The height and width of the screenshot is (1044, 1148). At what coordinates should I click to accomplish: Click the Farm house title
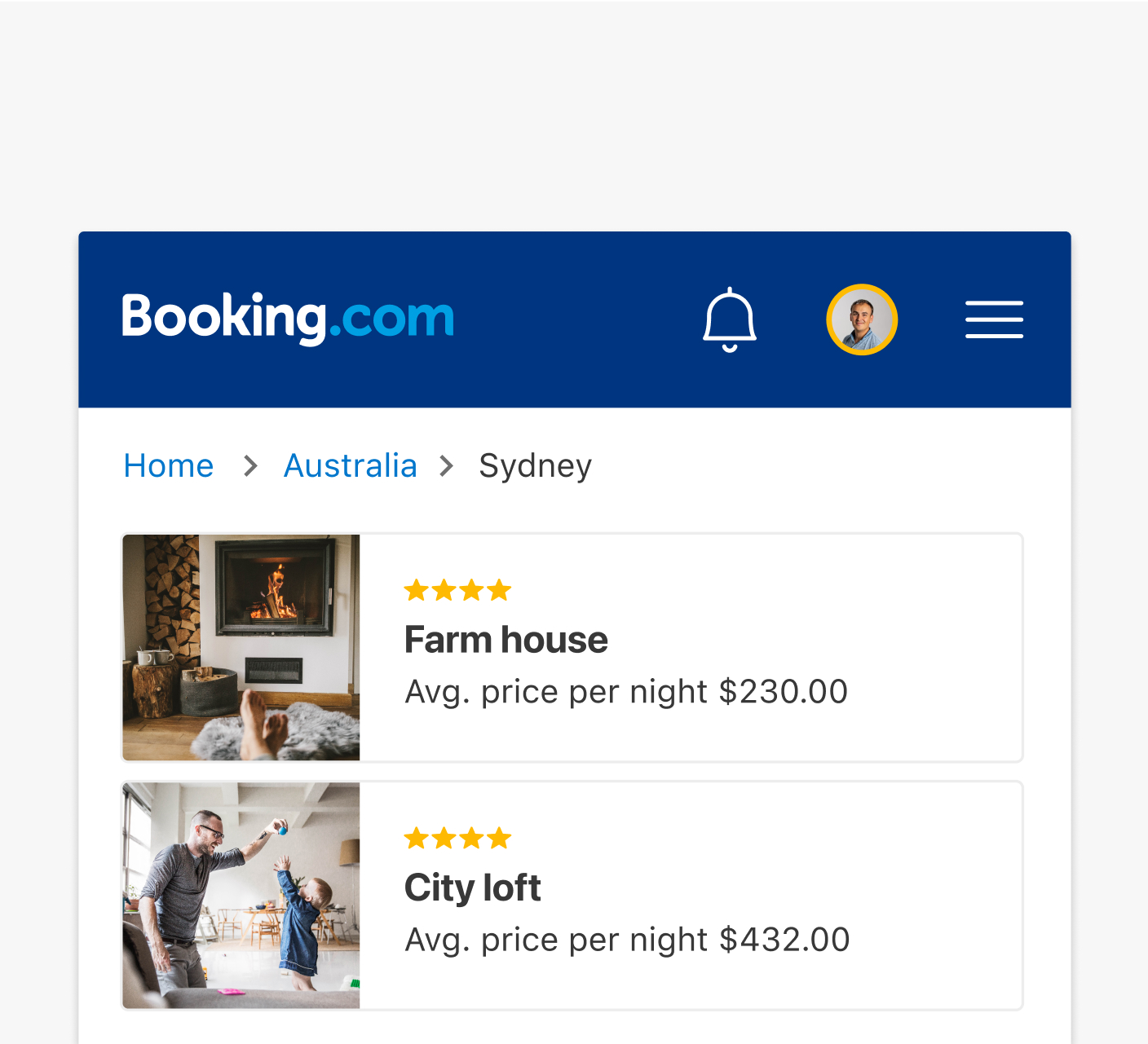coord(506,640)
